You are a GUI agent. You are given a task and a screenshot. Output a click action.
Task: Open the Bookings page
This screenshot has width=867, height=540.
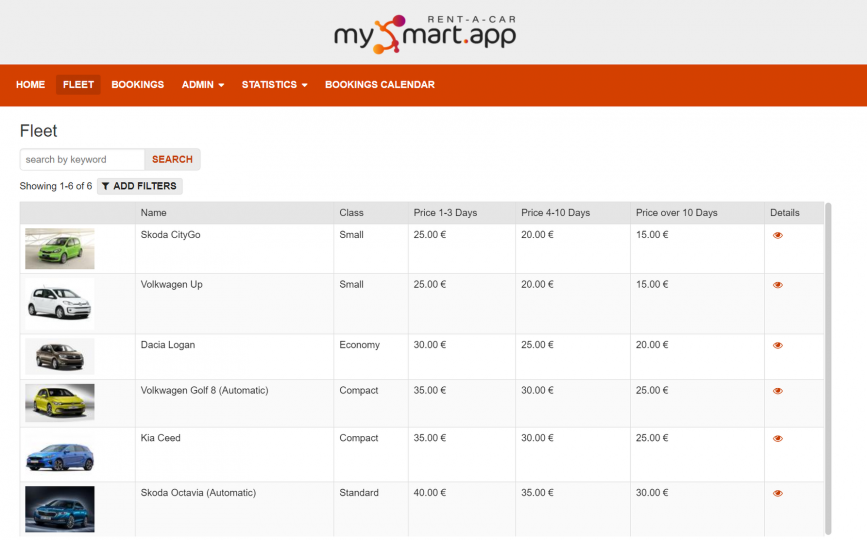pos(138,85)
